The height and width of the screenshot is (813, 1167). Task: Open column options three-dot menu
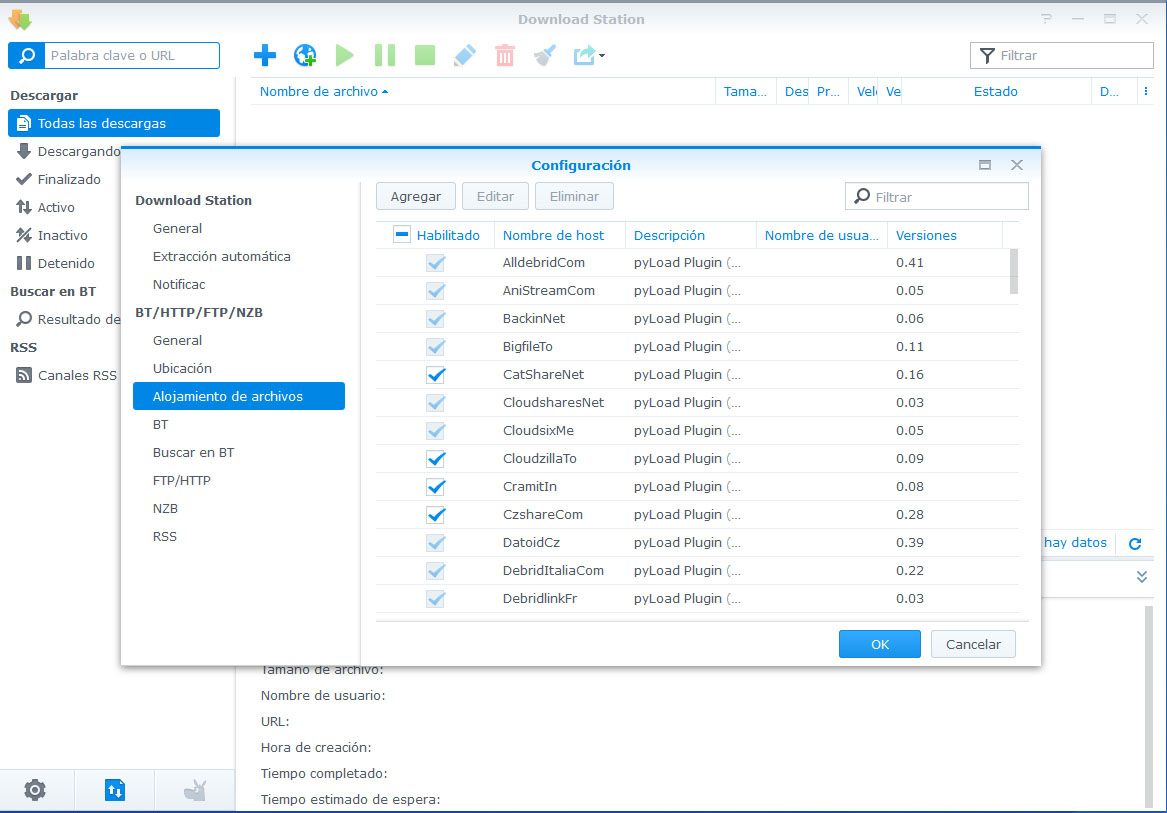coord(1145,92)
